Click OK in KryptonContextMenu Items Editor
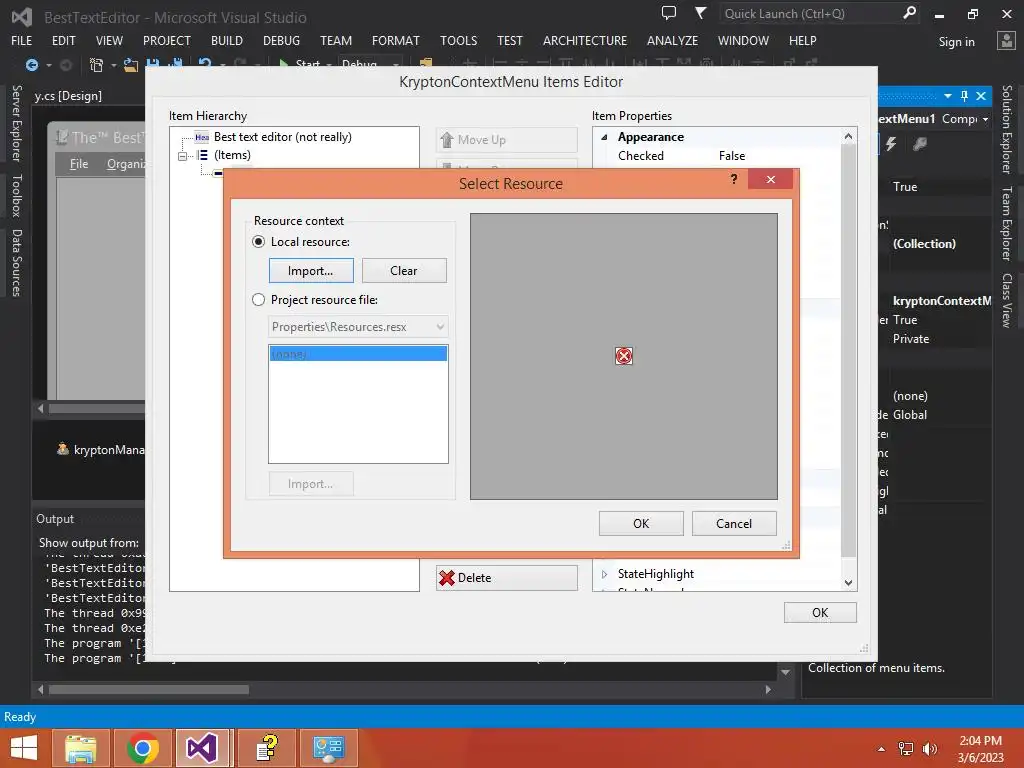The width and height of the screenshot is (1024, 768). (x=820, y=613)
